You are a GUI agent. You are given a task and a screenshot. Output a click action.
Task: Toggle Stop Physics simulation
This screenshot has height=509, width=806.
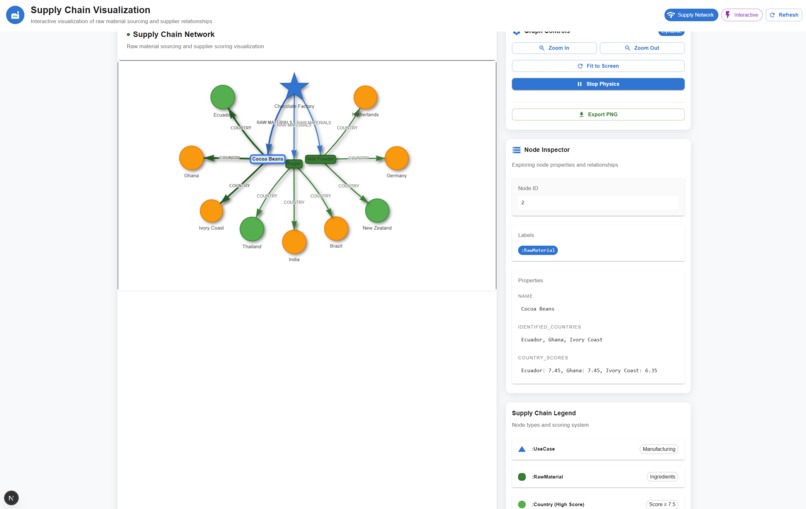click(598, 84)
